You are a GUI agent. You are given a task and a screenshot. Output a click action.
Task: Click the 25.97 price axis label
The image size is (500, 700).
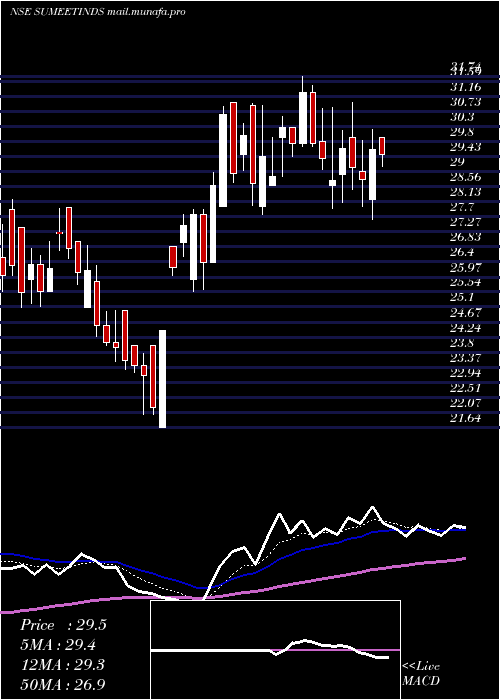tap(466, 267)
